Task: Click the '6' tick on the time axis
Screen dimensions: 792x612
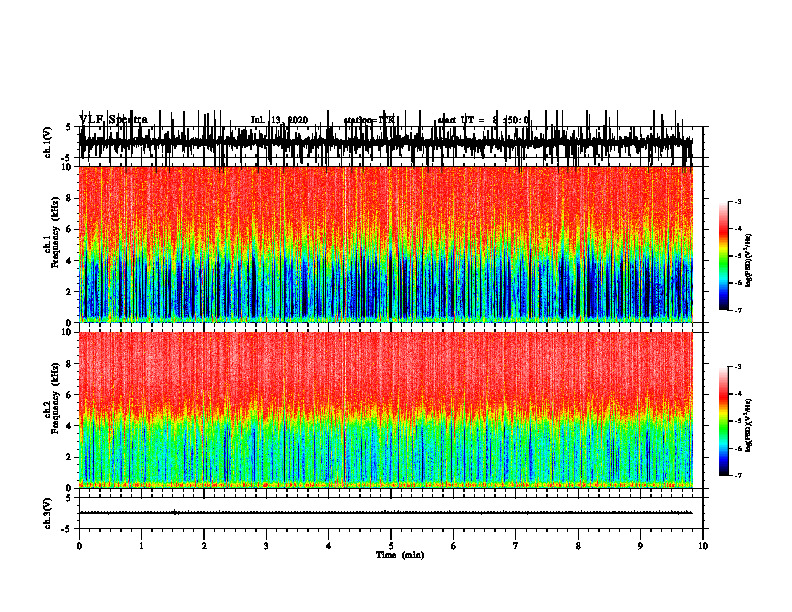Action: 454,546
